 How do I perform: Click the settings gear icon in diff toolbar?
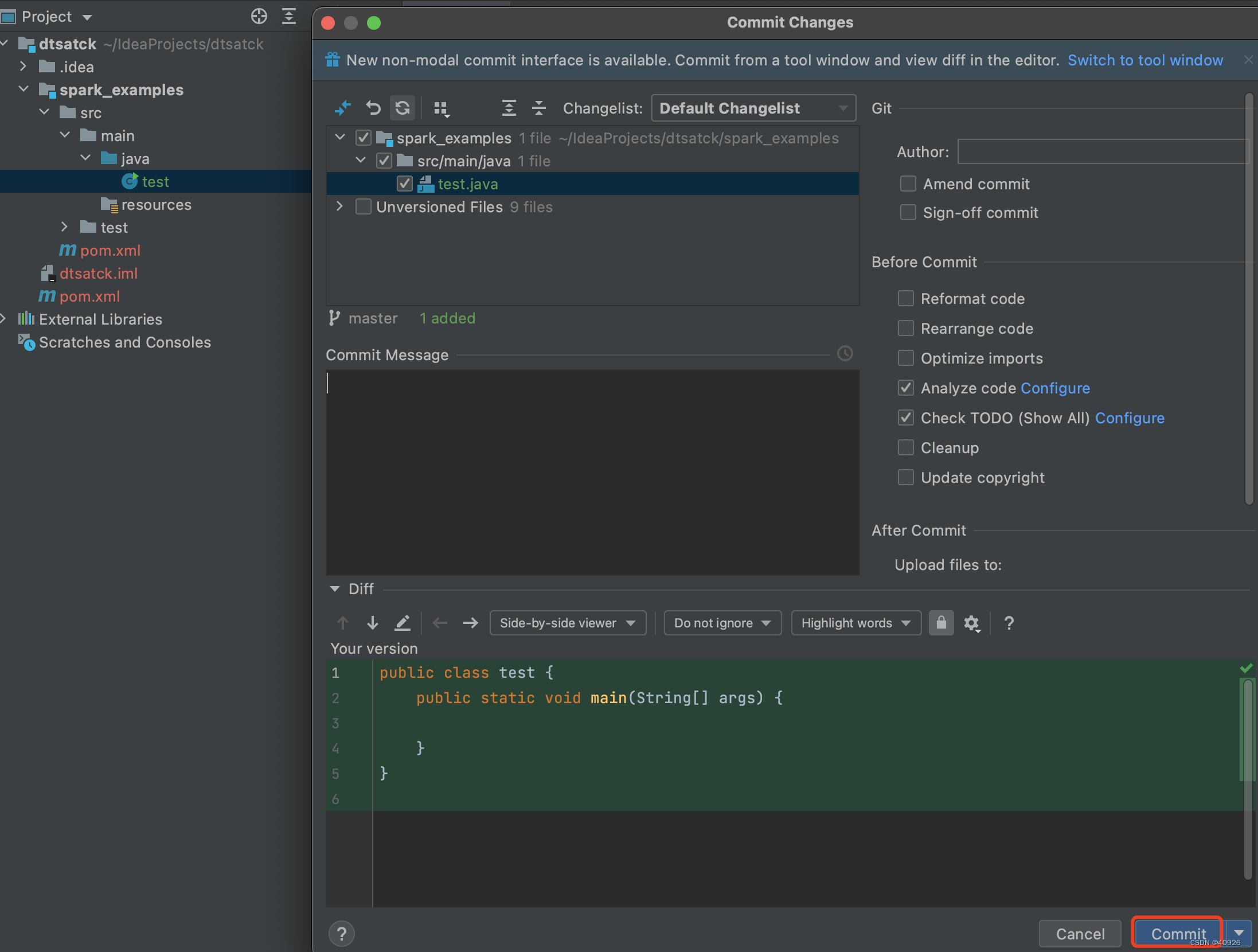972,623
